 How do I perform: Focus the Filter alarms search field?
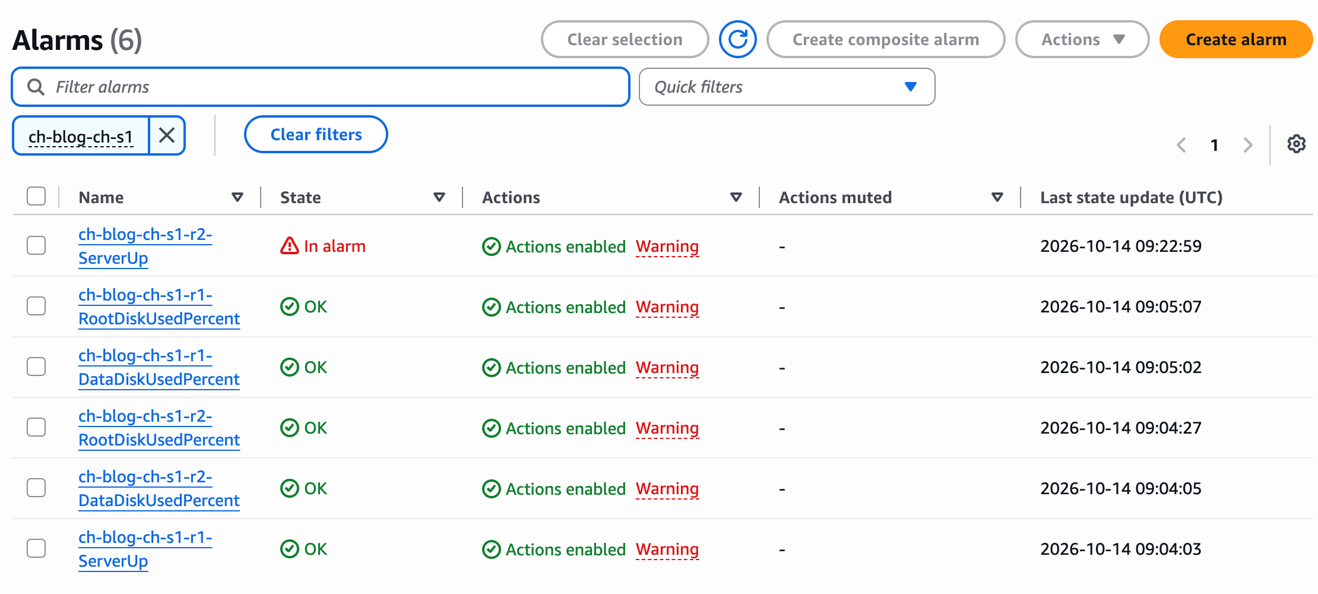coord(321,87)
